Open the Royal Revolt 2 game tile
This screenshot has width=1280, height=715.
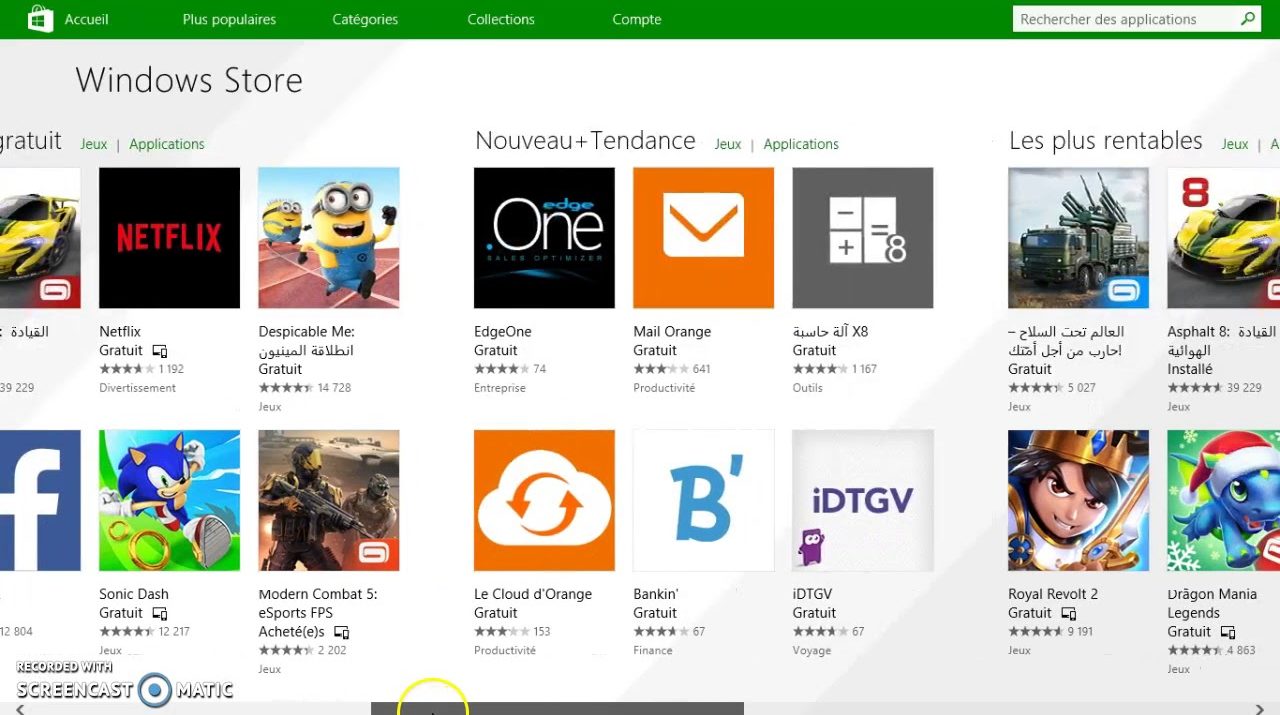pos(1078,500)
